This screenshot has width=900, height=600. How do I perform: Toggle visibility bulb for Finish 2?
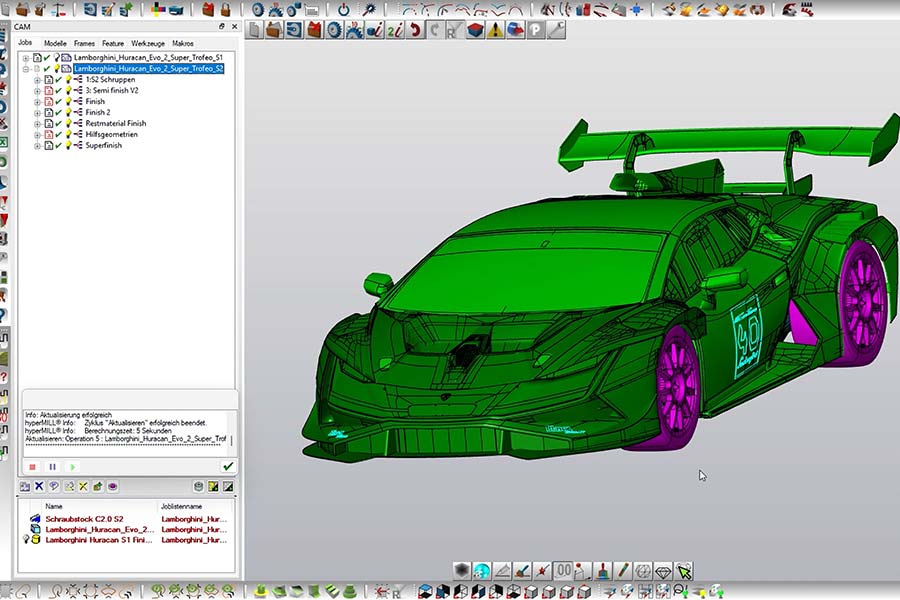pos(68,112)
